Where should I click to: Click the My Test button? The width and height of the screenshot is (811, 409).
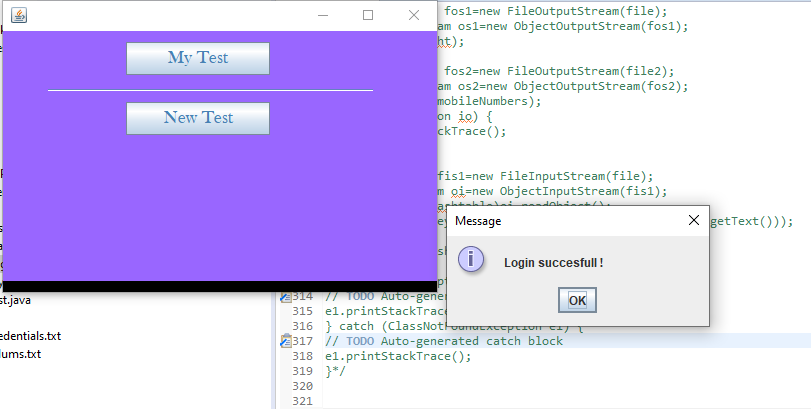(198, 58)
